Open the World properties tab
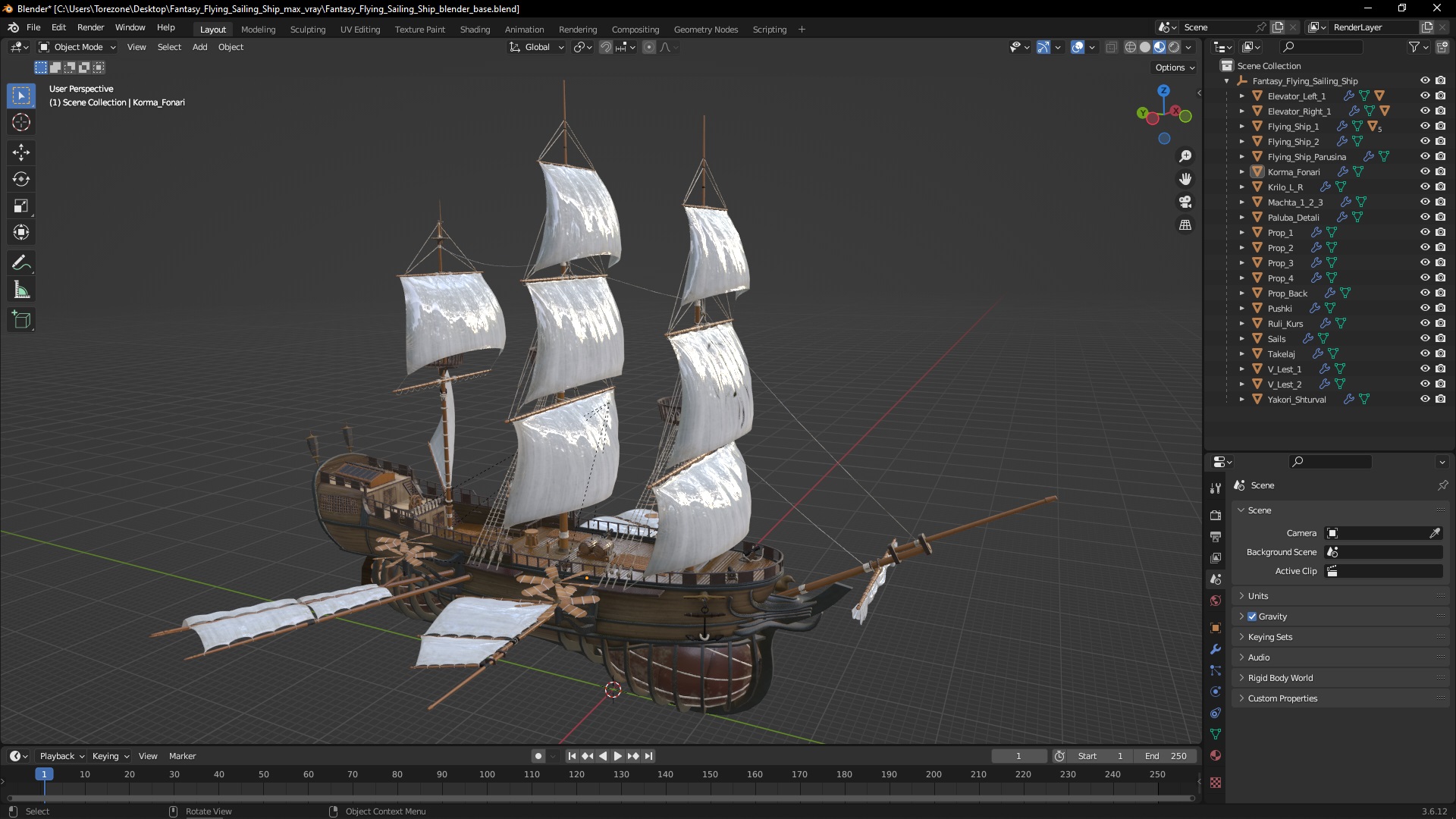1456x819 pixels. (x=1216, y=601)
